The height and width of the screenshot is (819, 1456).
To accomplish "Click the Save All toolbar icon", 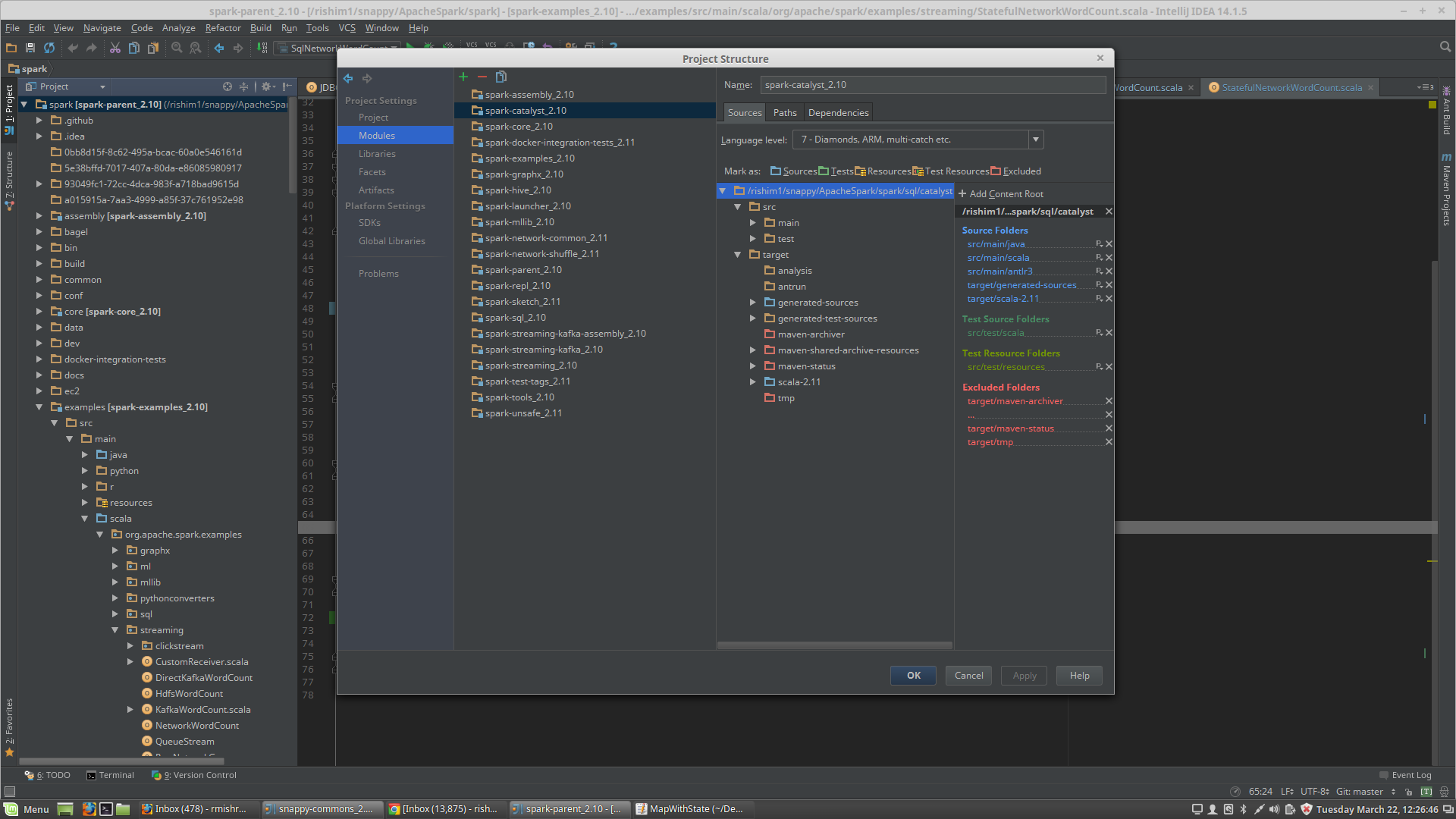I will [30, 48].
